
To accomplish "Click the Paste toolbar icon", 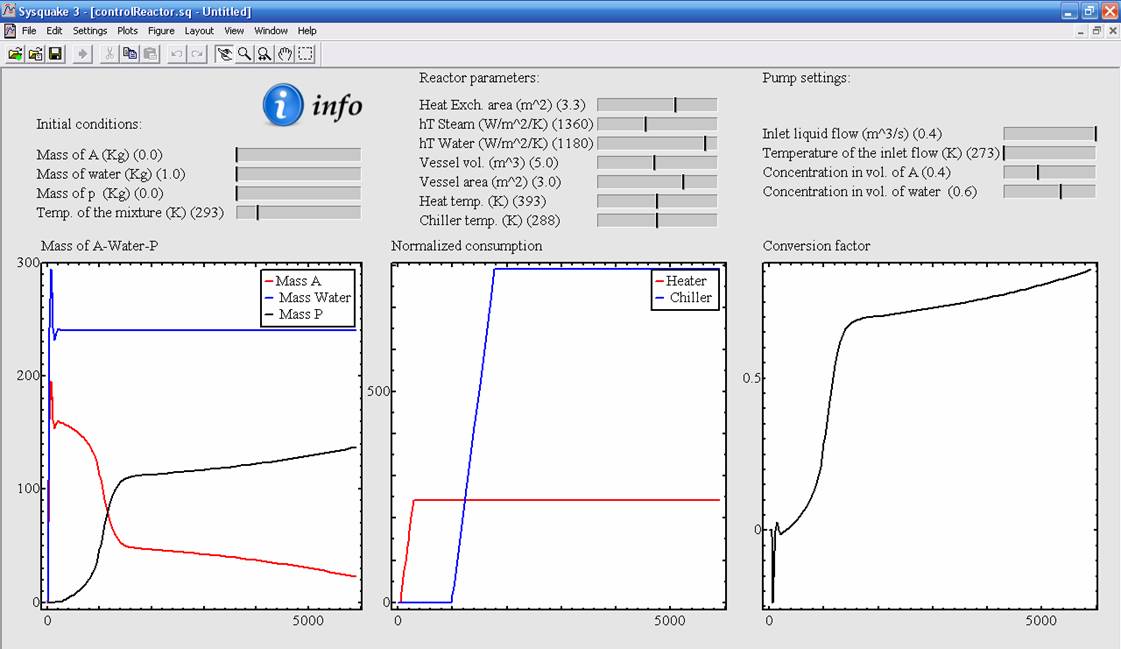I will point(150,54).
